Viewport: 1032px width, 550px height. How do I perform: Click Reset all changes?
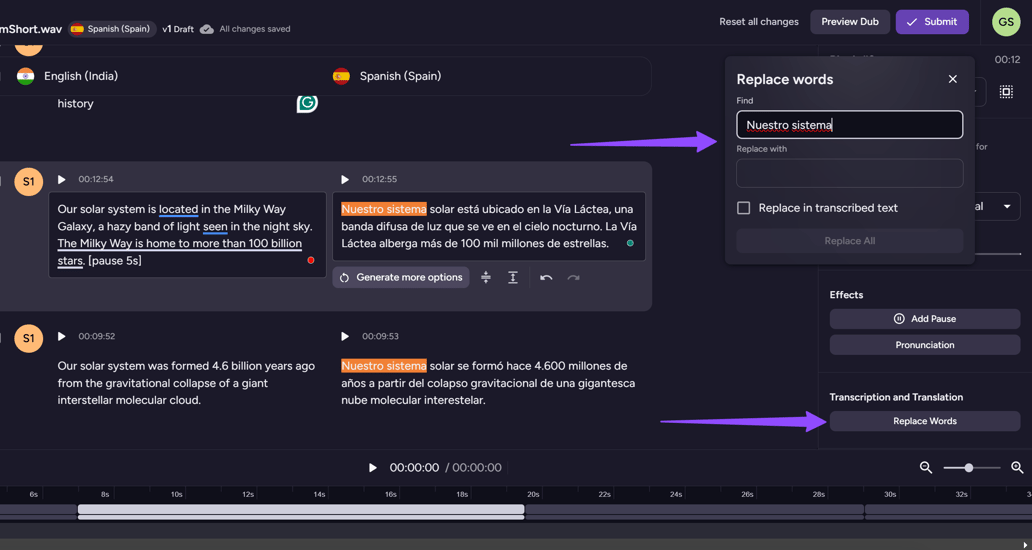758,22
